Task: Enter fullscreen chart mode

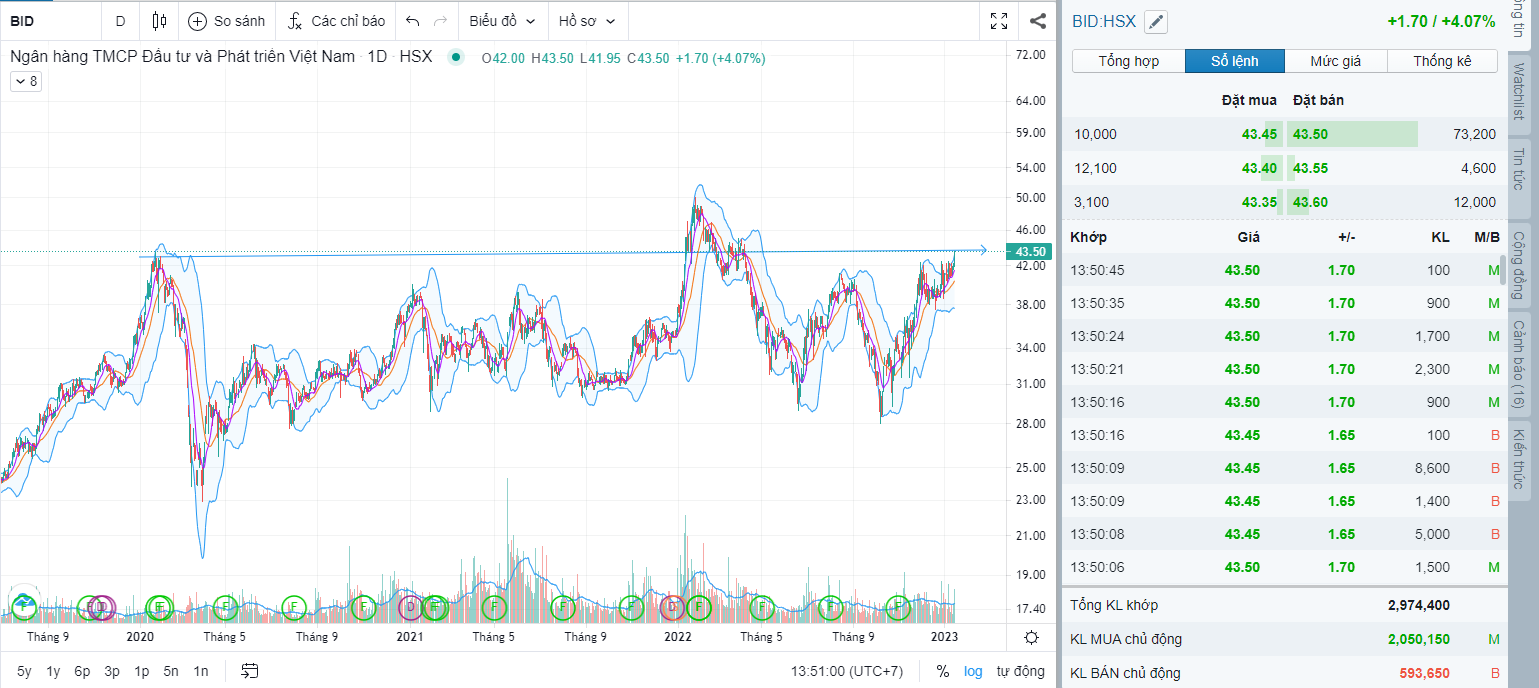Action: tap(998, 21)
